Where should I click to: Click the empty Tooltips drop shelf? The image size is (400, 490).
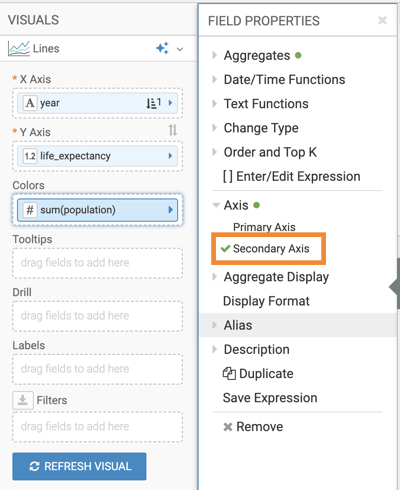[97, 263]
